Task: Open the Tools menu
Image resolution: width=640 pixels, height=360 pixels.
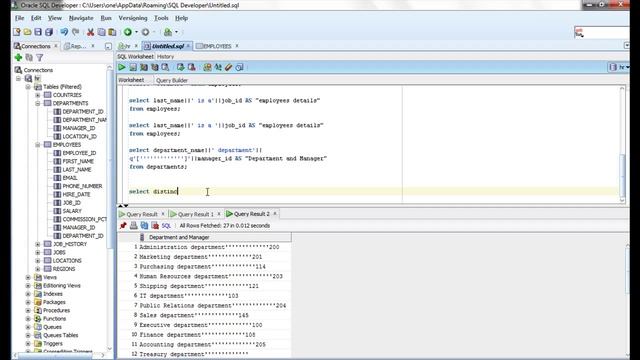Action: 161,18
